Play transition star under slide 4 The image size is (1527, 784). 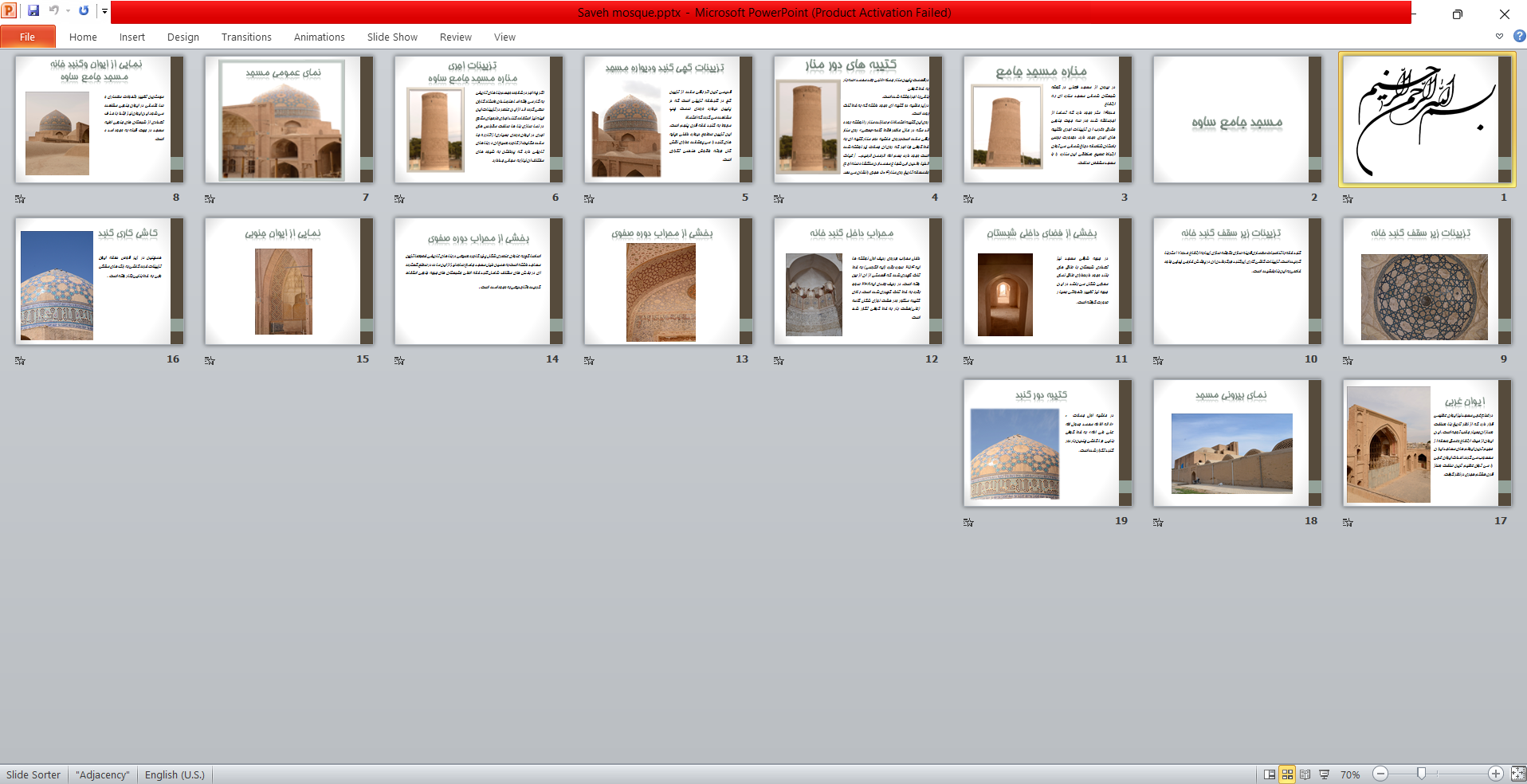(779, 198)
